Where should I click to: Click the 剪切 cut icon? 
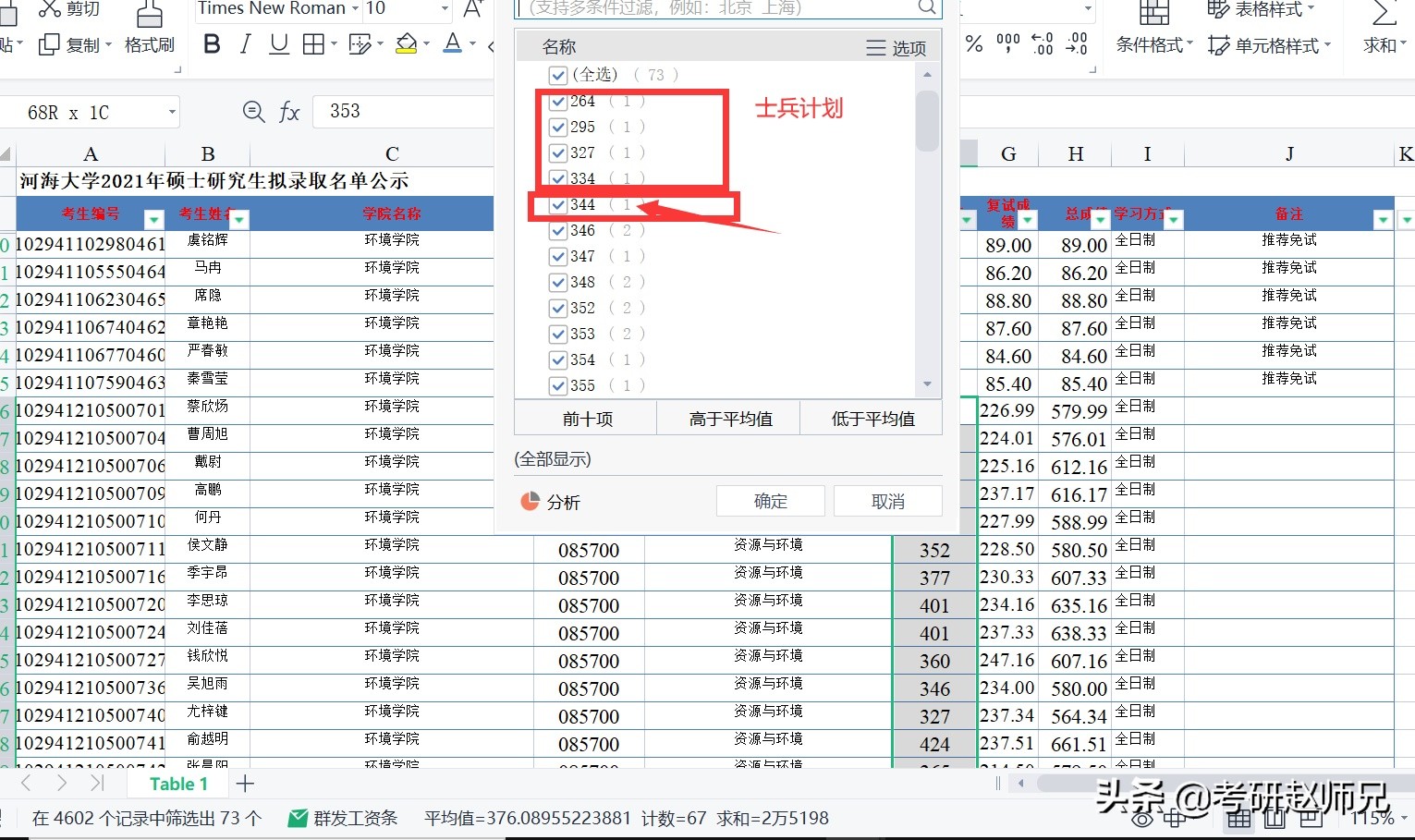click(x=50, y=9)
